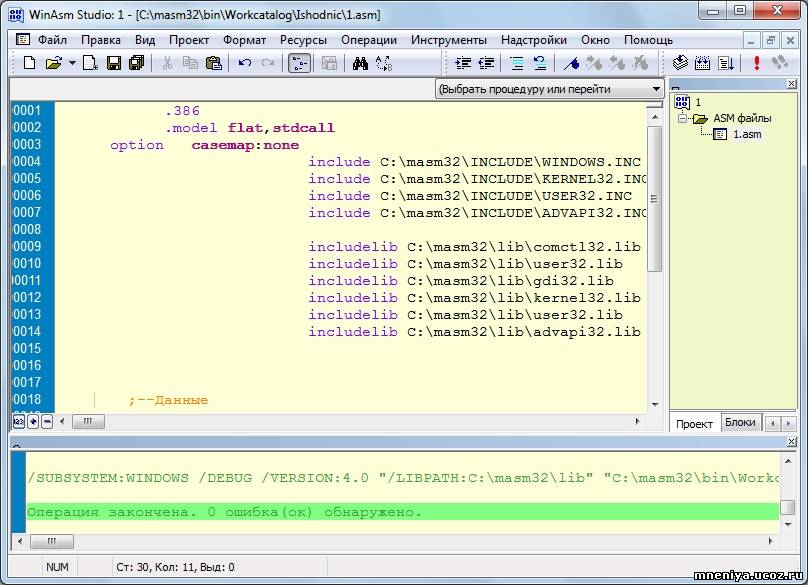Image resolution: width=808 pixels, height=585 pixels.
Task: Toggle the greyed dialog editor toolbar button
Action: [329, 63]
